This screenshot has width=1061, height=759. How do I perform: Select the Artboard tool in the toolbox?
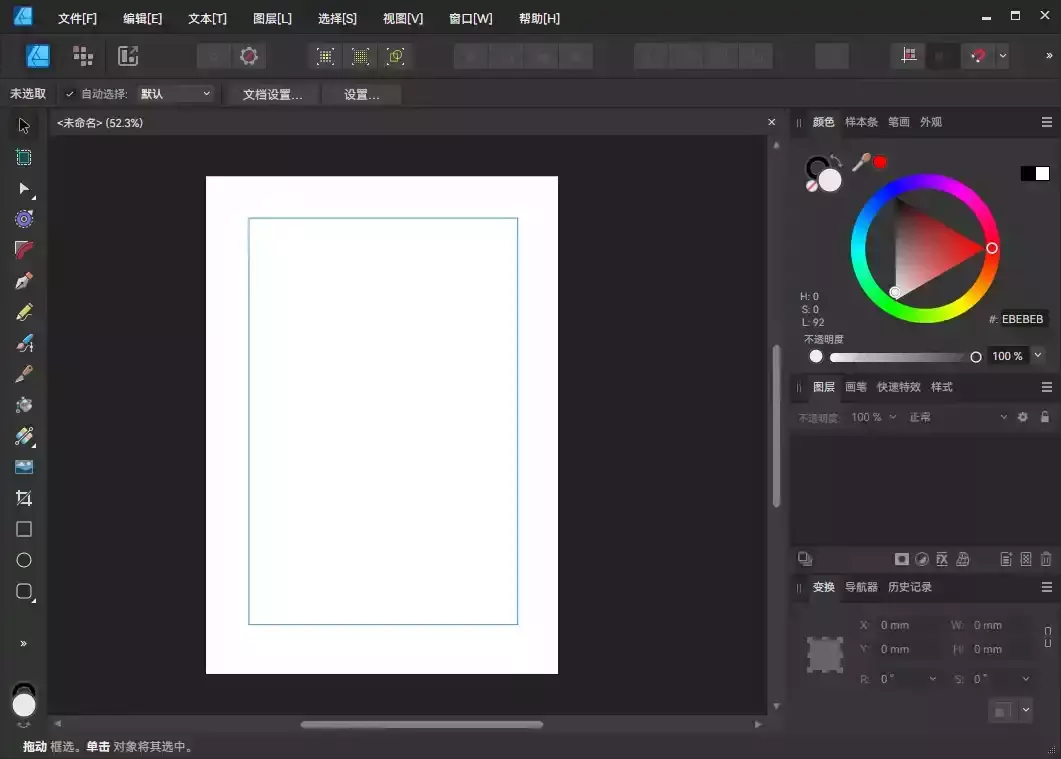24,157
